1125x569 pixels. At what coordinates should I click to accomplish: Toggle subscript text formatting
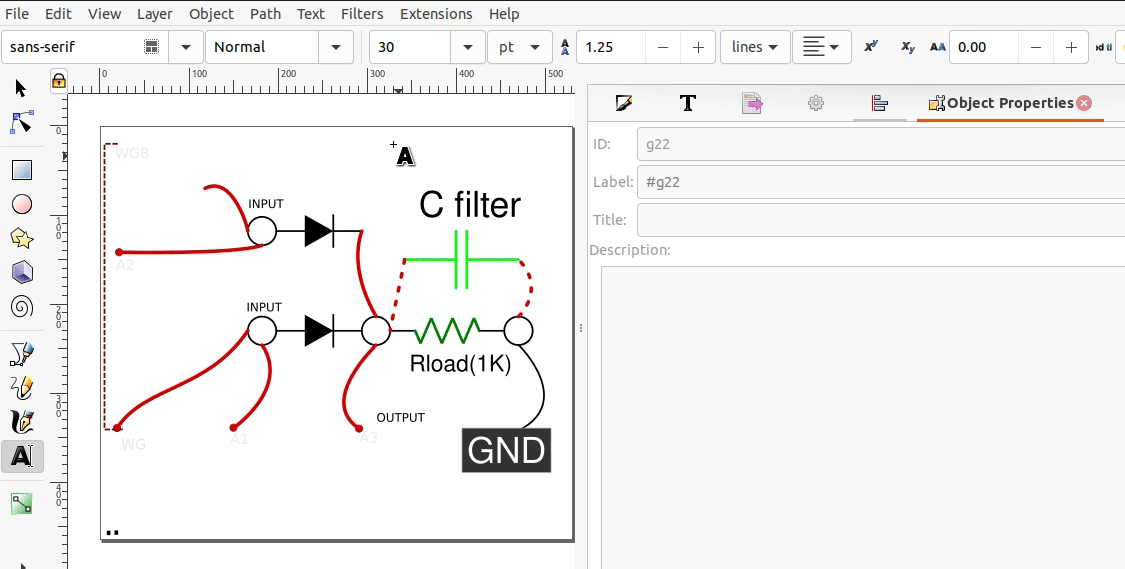pos(906,47)
